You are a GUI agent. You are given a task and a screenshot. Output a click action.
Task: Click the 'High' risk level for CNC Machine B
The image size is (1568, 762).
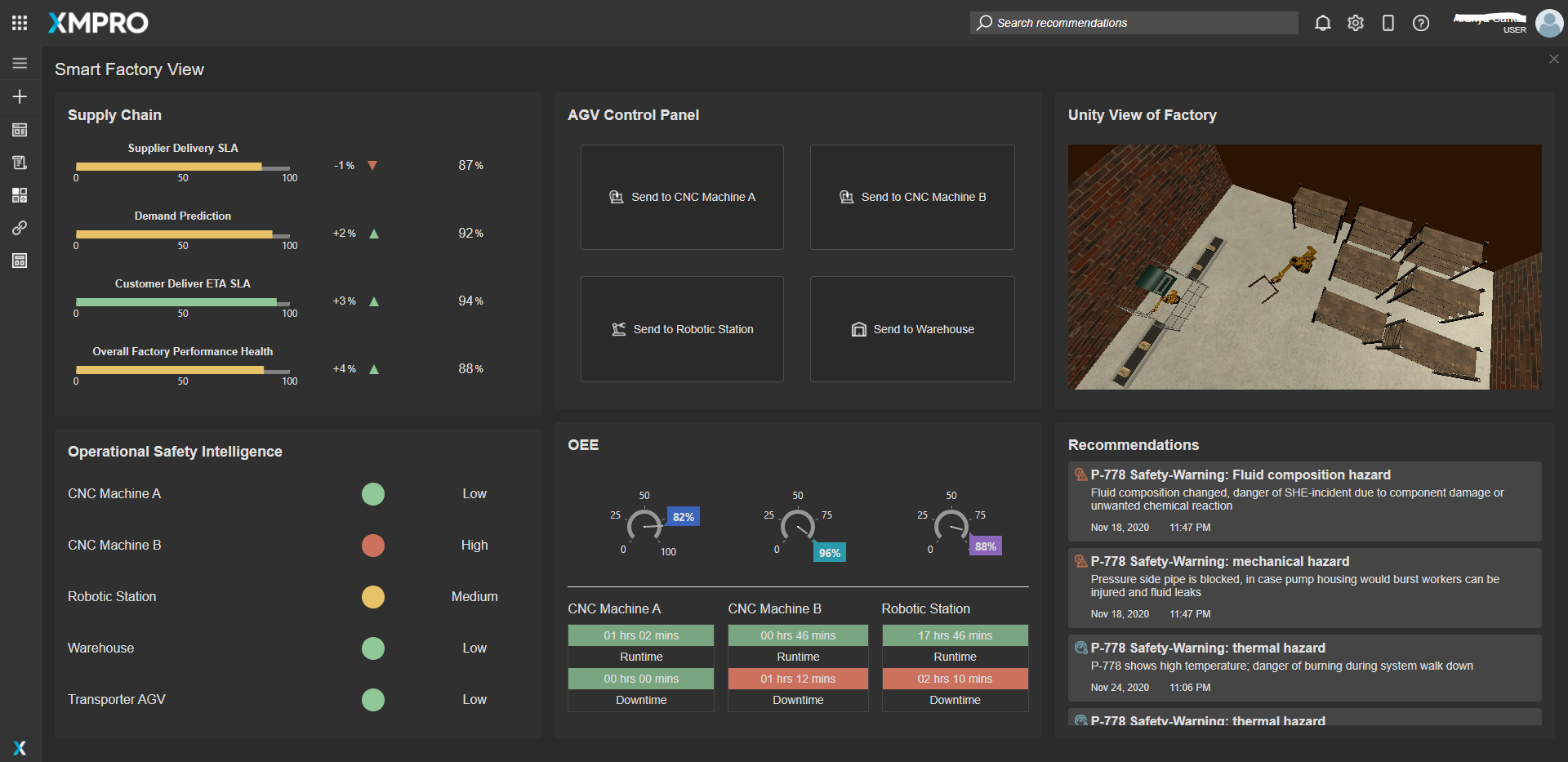pos(474,546)
